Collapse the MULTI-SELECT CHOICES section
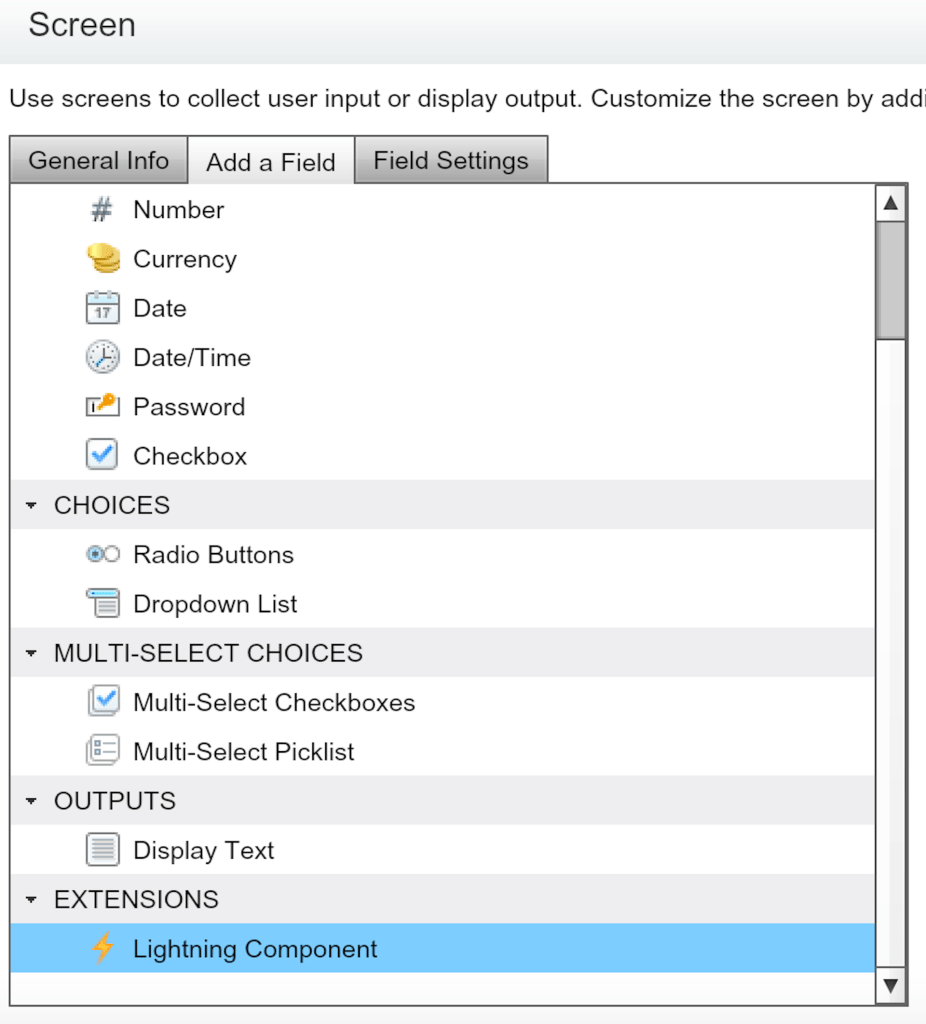The image size is (926, 1024). 32,654
